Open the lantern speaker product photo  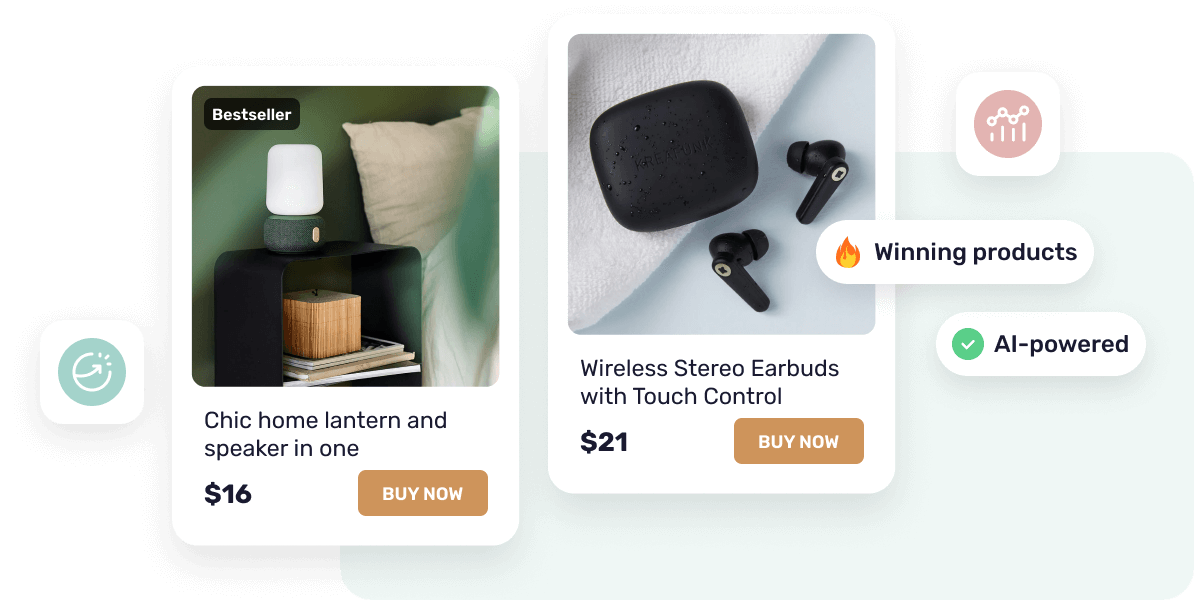[x=346, y=236]
